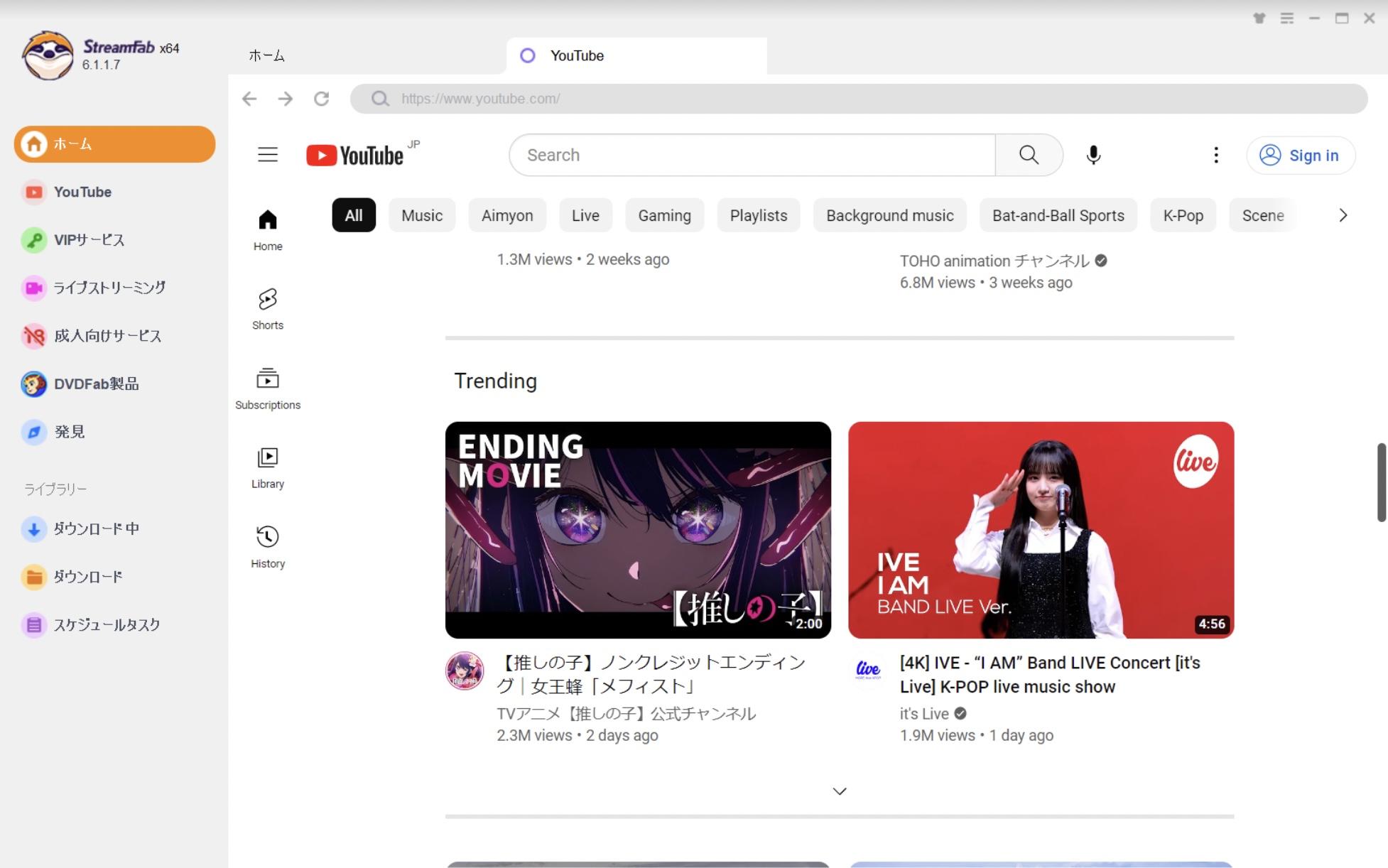Select the Aimyon filter chip
The height and width of the screenshot is (868, 1388).
coord(507,215)
